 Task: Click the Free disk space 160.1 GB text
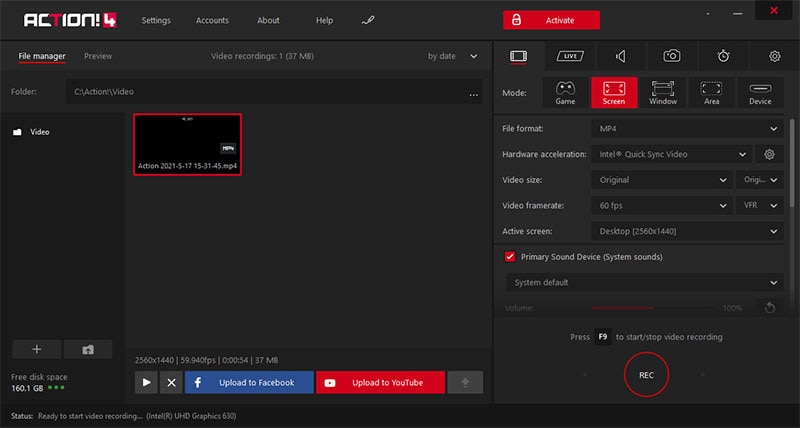[x=39, y=383]
